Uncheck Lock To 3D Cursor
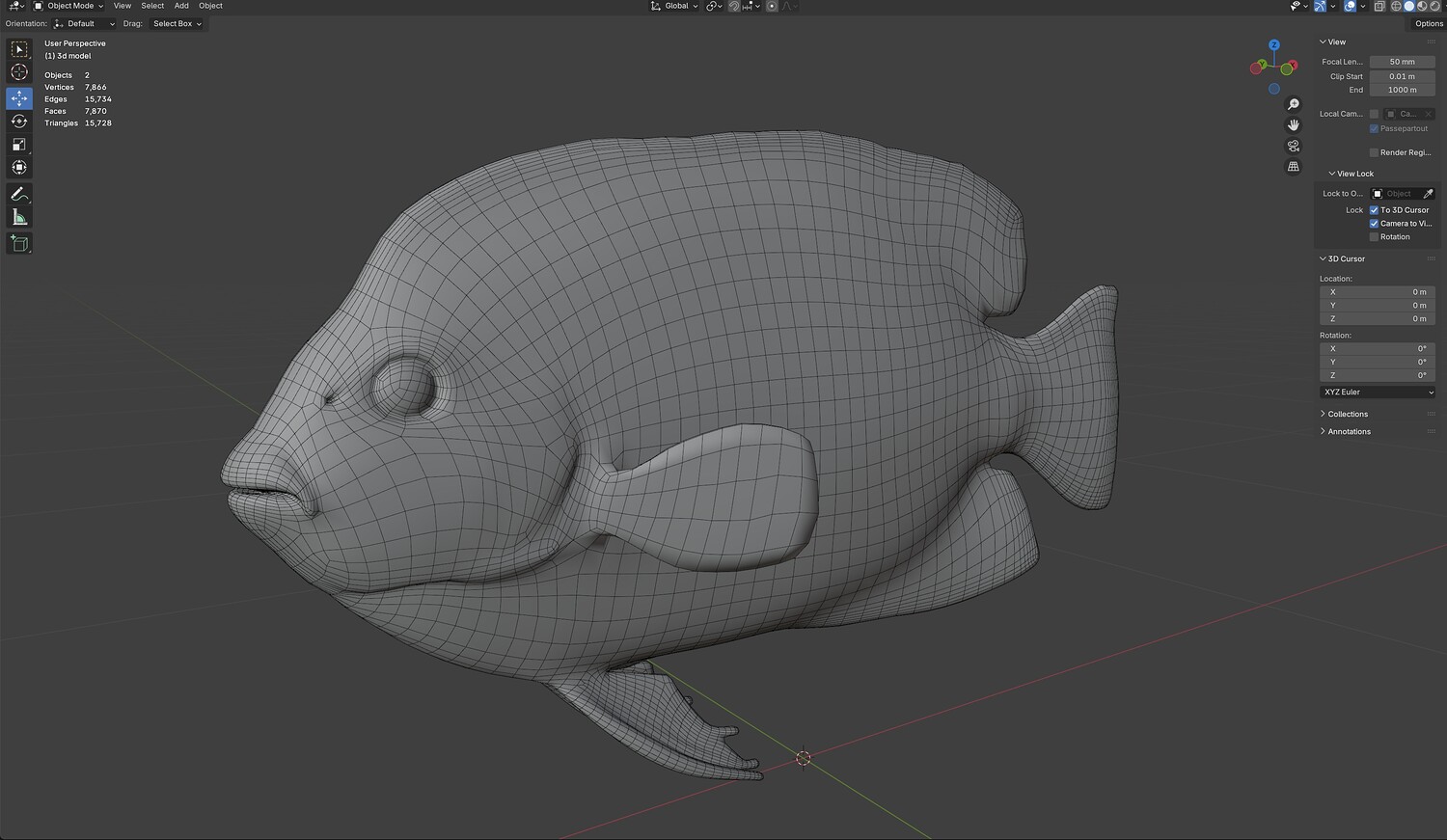The height and width of the screenshot is (840, 1447). click(1374, 210)
